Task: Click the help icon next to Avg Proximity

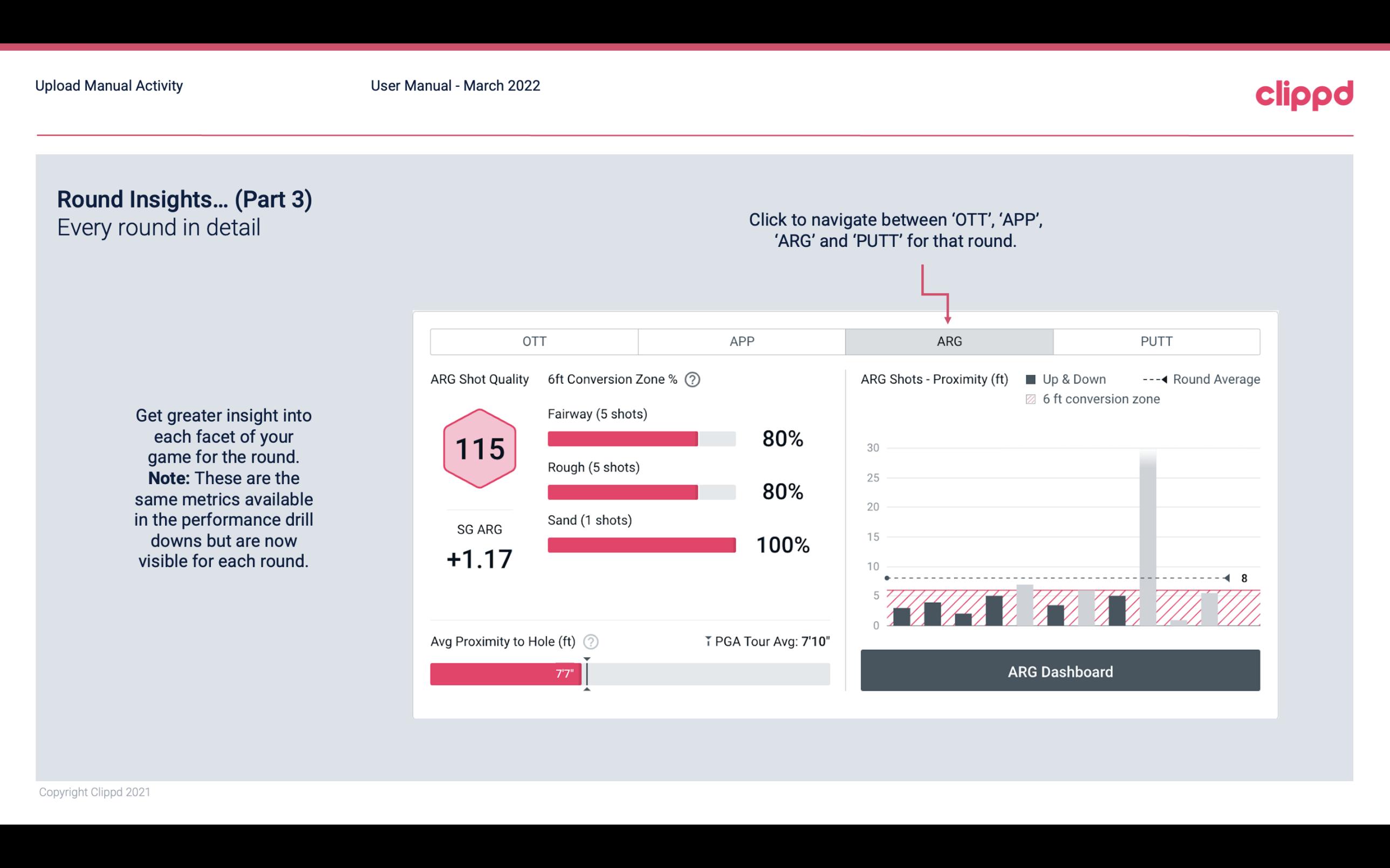Action: 591,641
